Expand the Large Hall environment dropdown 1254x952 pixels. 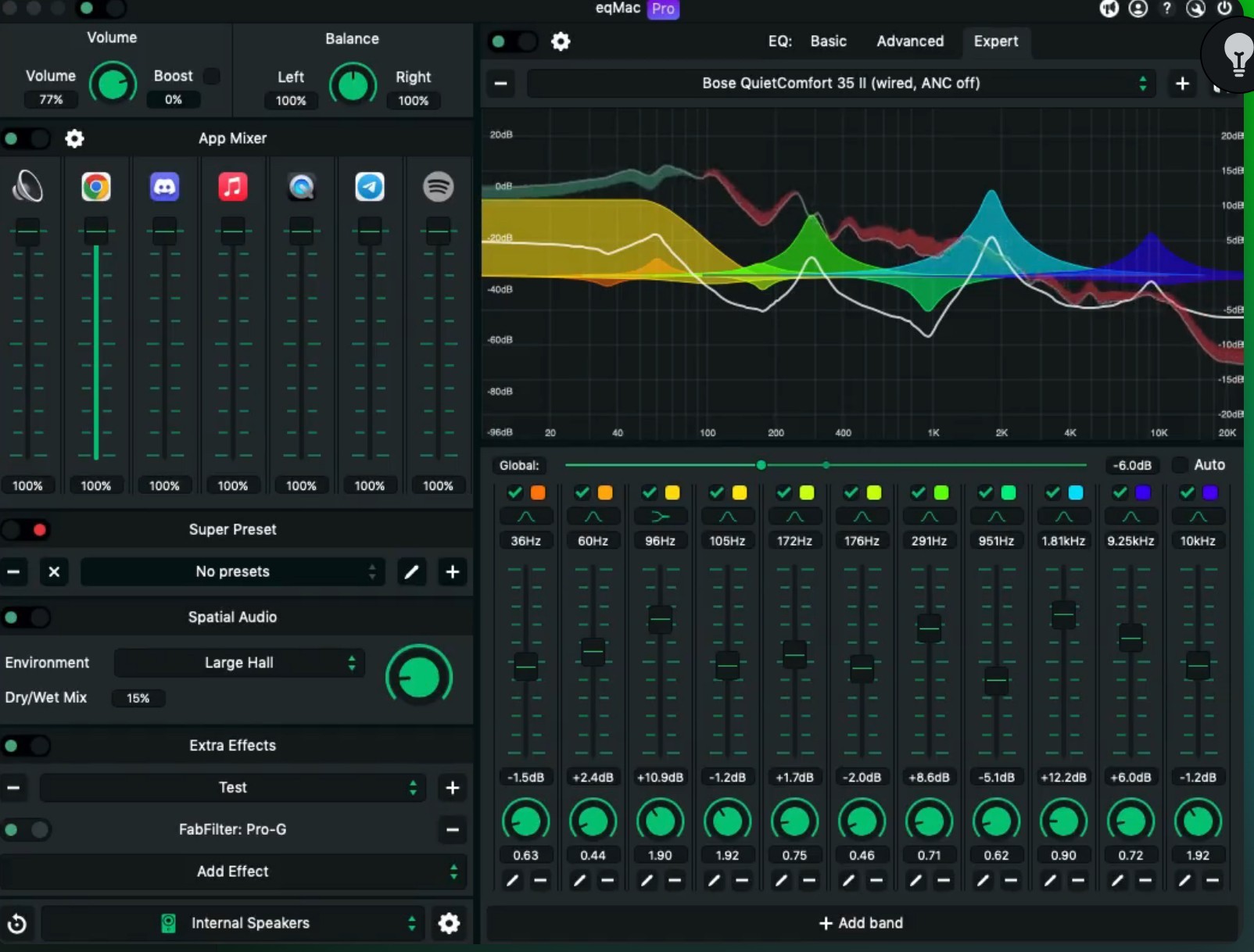(239, 663)
